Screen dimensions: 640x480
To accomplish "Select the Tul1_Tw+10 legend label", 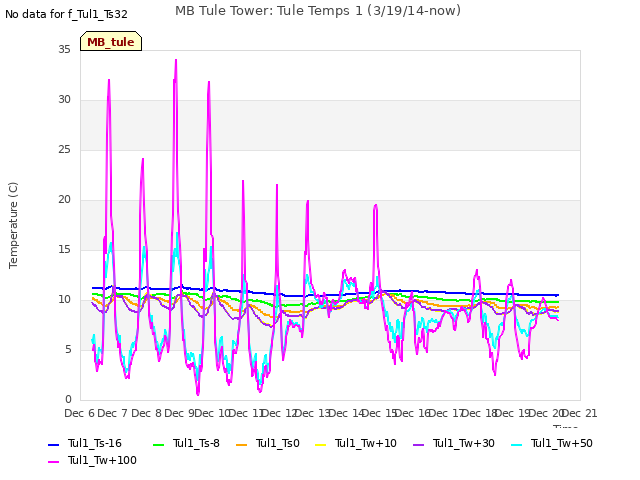I will pos(366,443).
